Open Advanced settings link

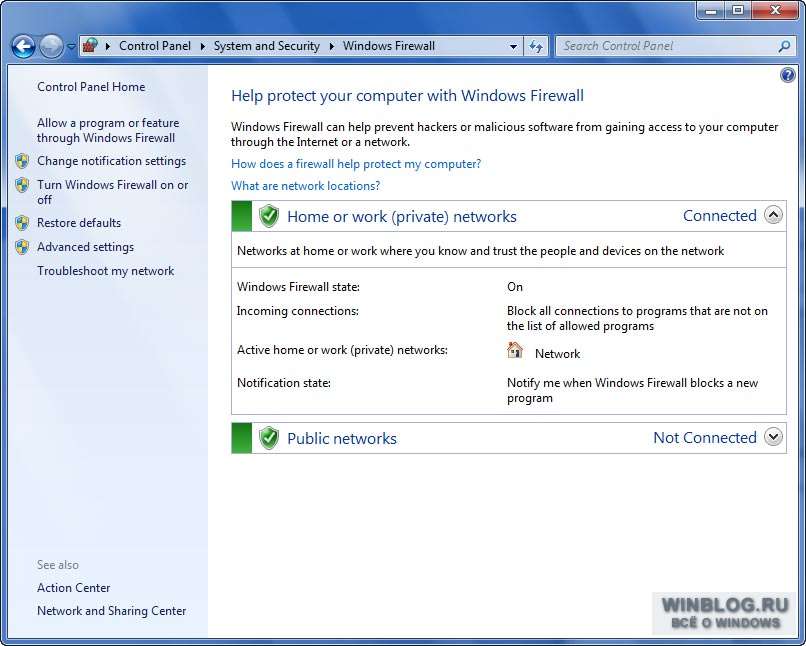pyautogui.click(x=85, y=247)
